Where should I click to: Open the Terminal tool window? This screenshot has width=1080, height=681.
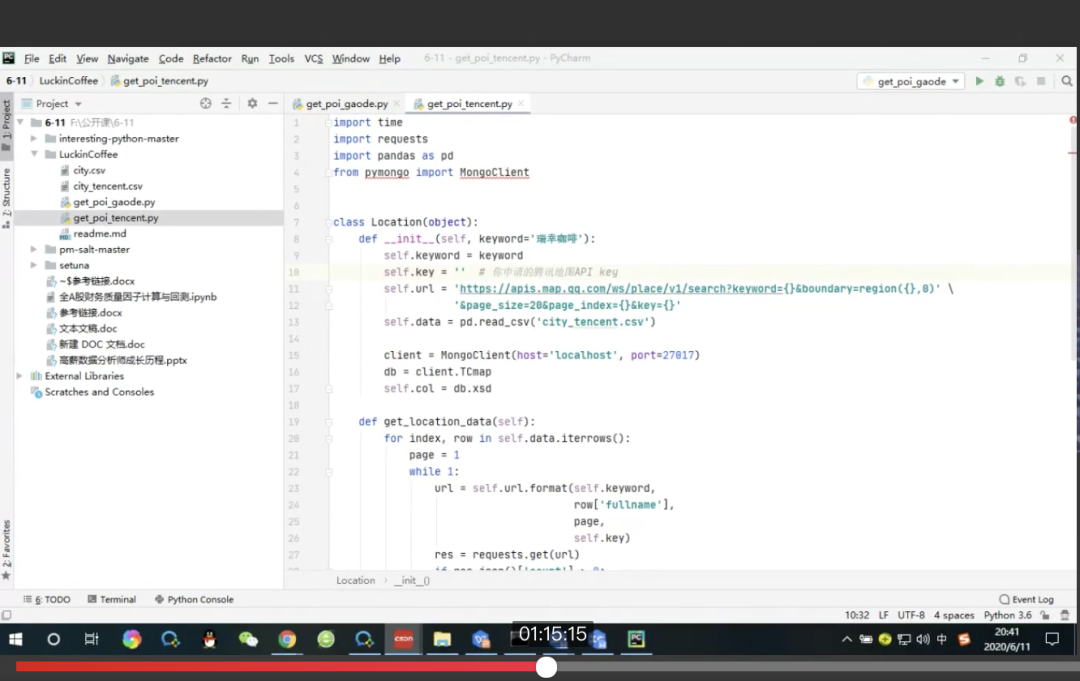coord(112,598)
